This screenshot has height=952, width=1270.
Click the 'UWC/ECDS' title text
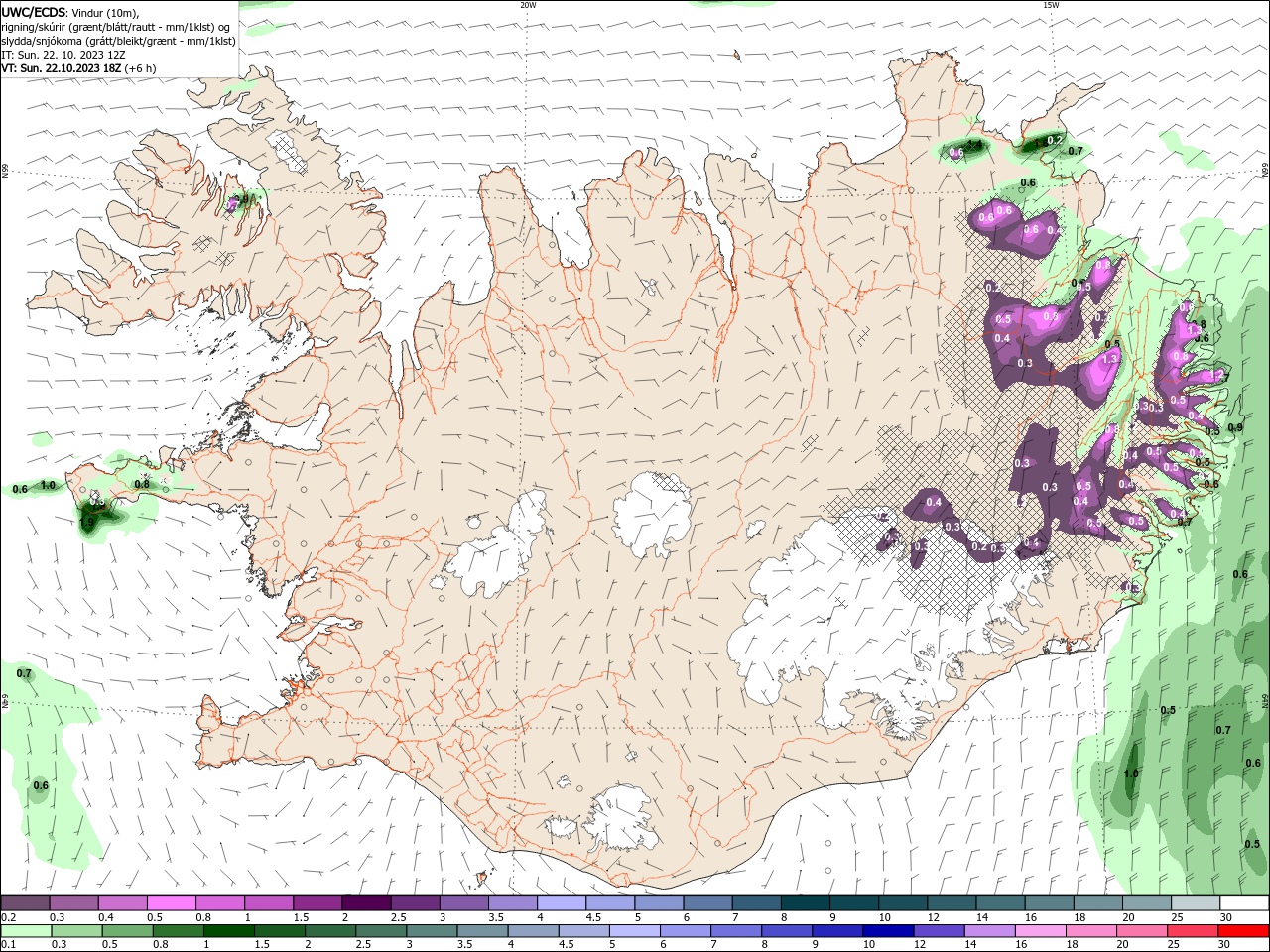34,12
